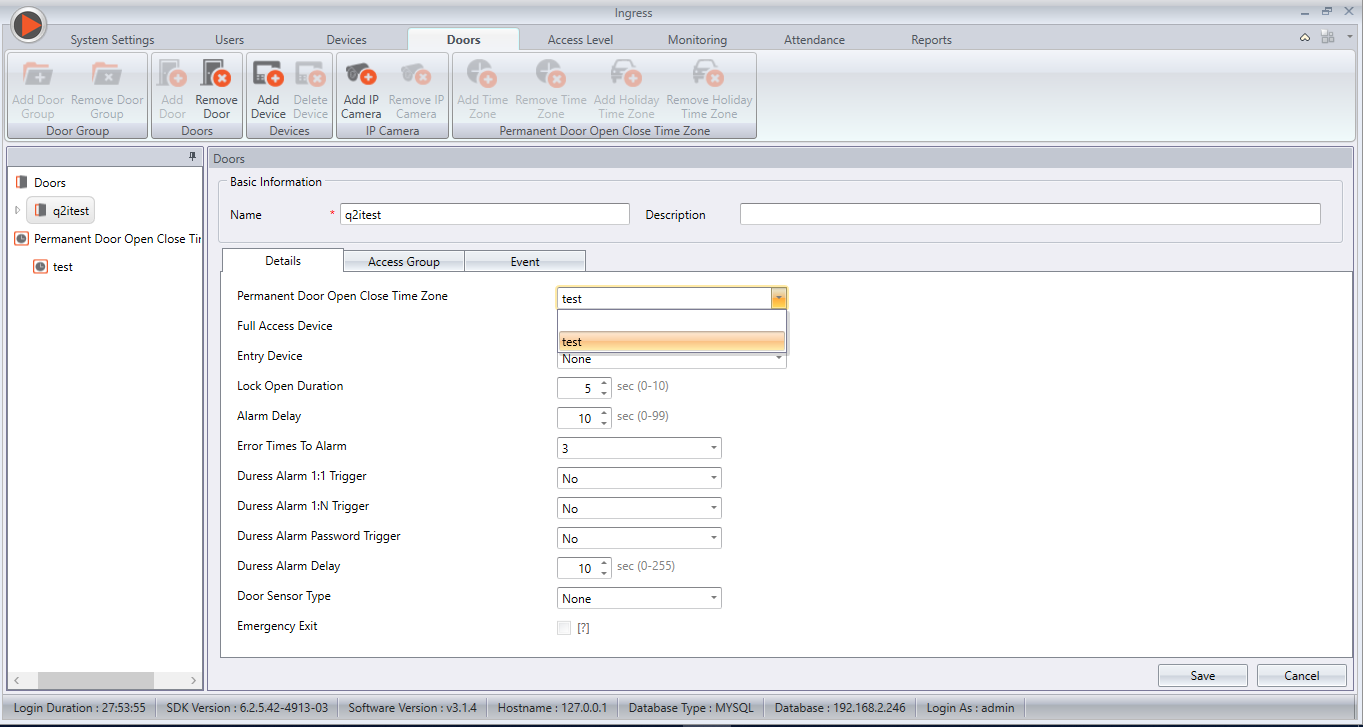Click the Add Door Group toolbar icon
Image resolution: width=1363 pixels, height=727 pixels.
(x=37, y=74)
